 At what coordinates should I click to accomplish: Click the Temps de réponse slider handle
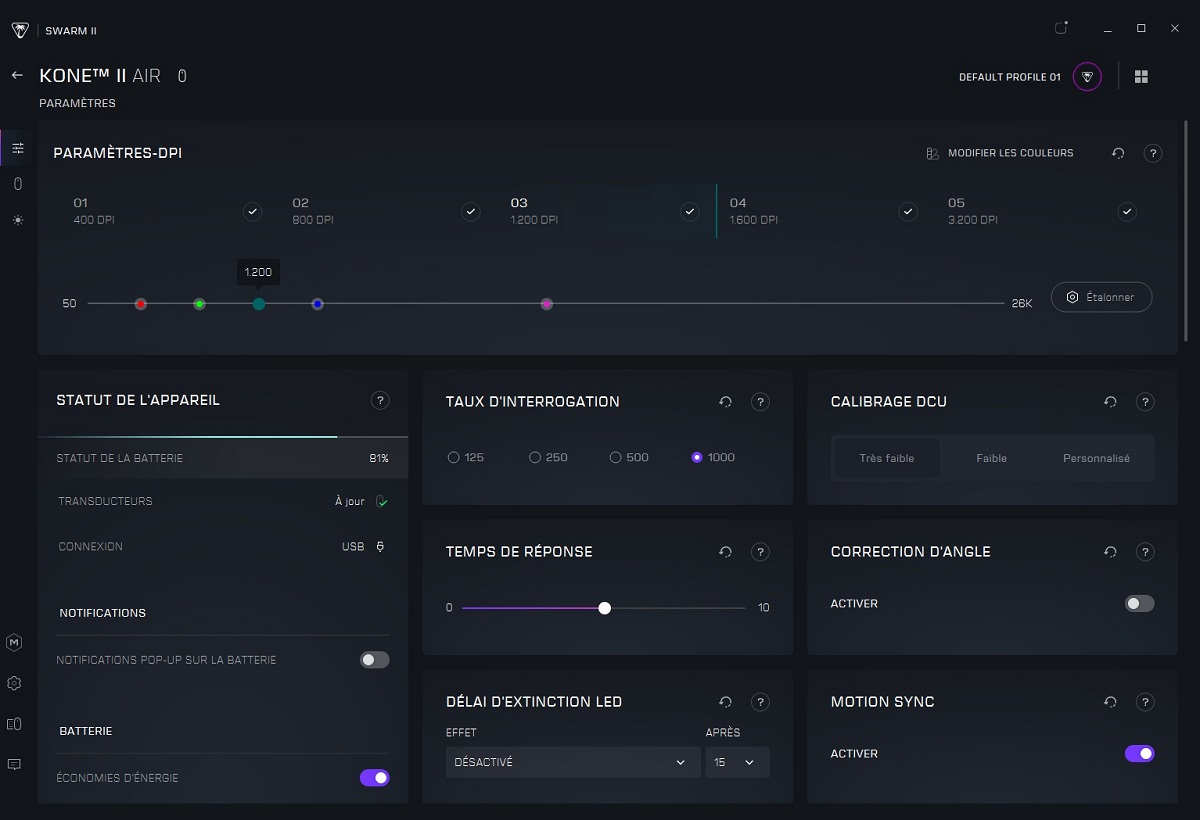pyautogui.click(x=604, y=608)
